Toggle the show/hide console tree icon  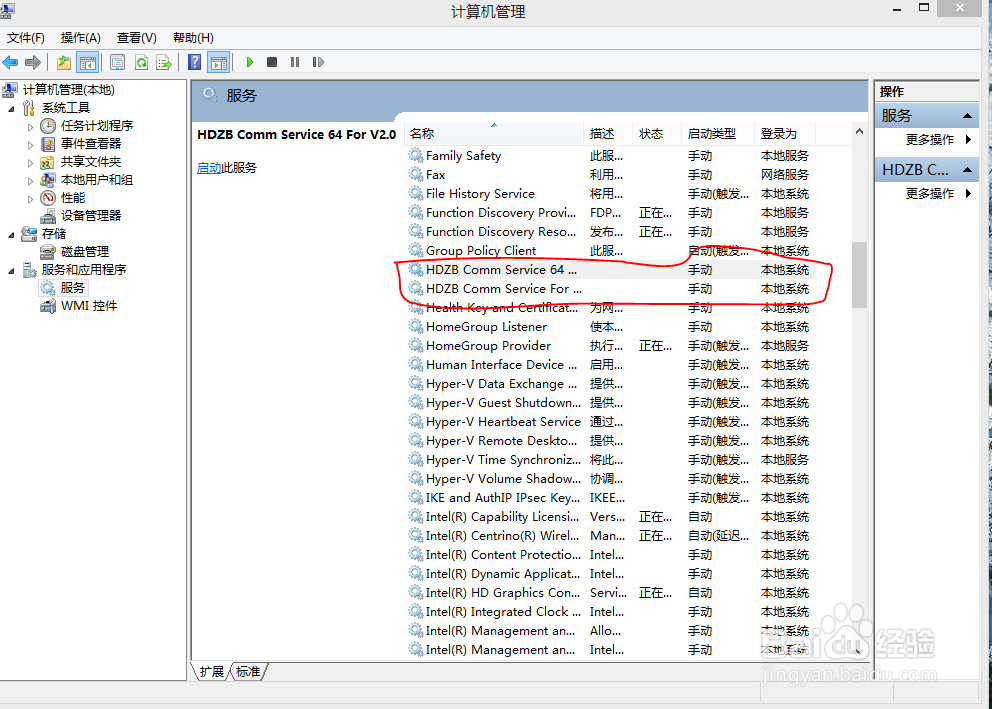point(87,62)
